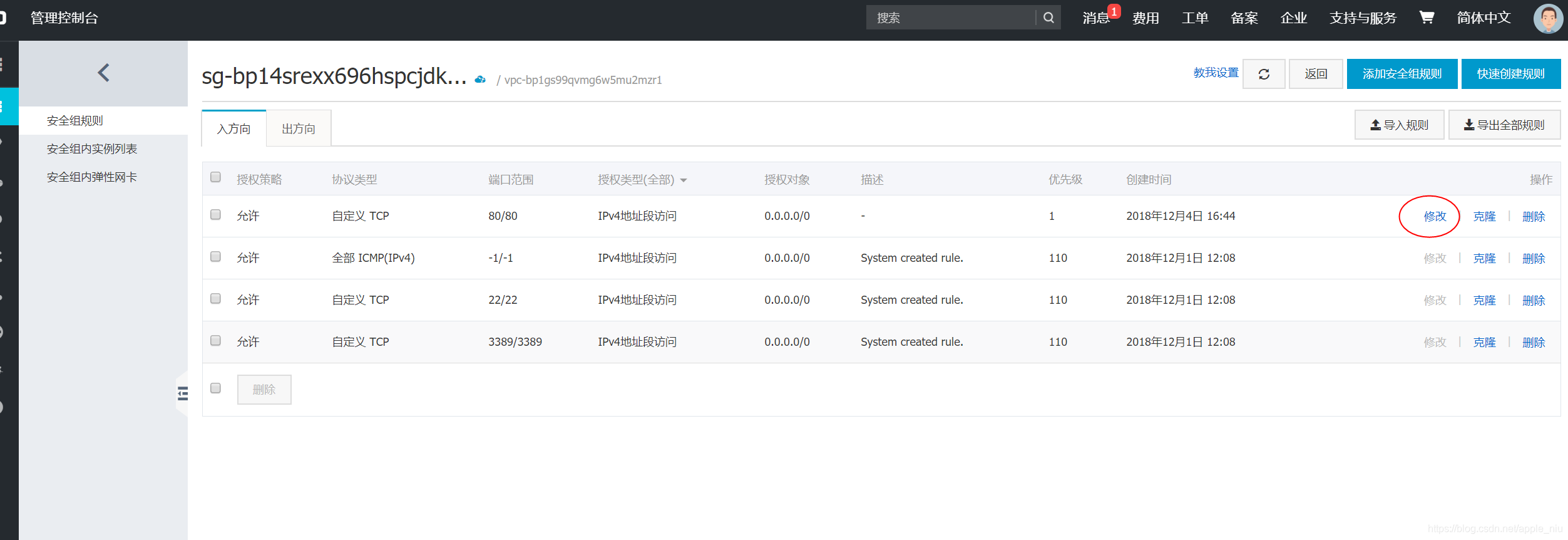Open the 工单 top menu
Screen dimensions: 1568x540
(1195, 18)
